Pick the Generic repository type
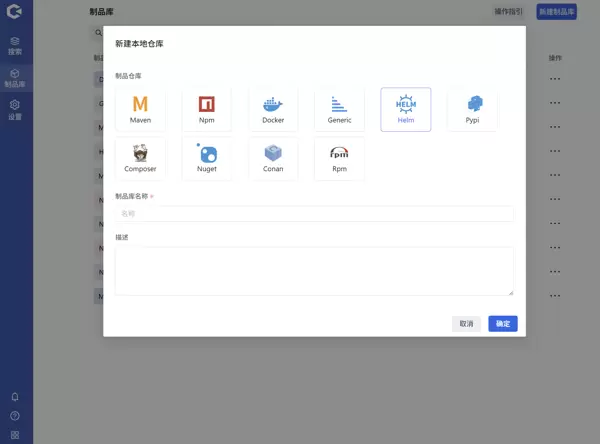 339,109
